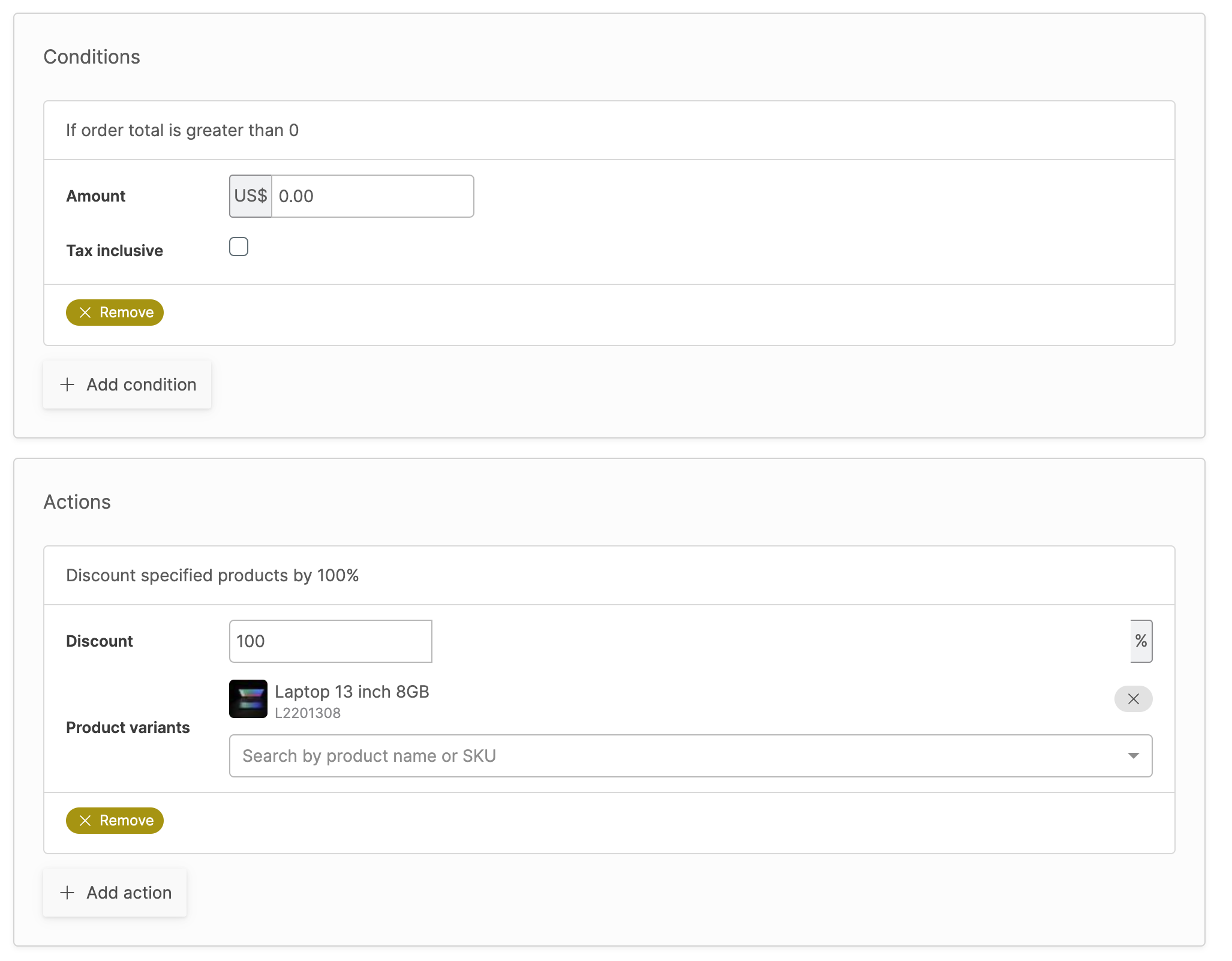The height and width of the screenshot is (961, 1232).
Task: Click the condition header about order total
Action: coord(182,130)
